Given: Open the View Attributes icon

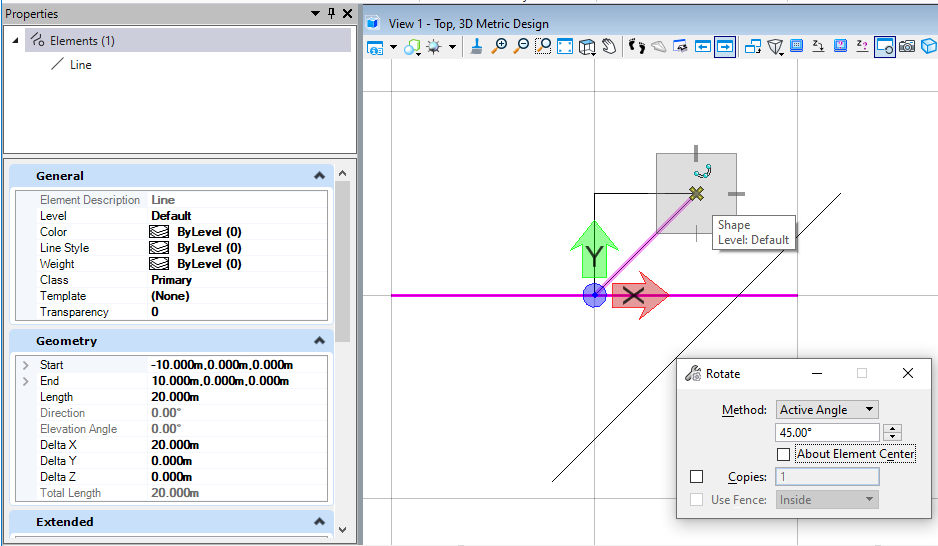Looking at the screenshot, I should click(375, 47).
